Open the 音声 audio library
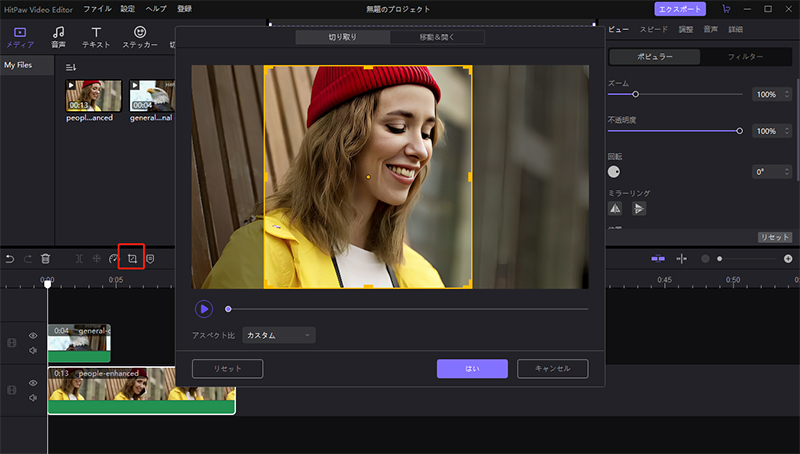 [59, 38]
